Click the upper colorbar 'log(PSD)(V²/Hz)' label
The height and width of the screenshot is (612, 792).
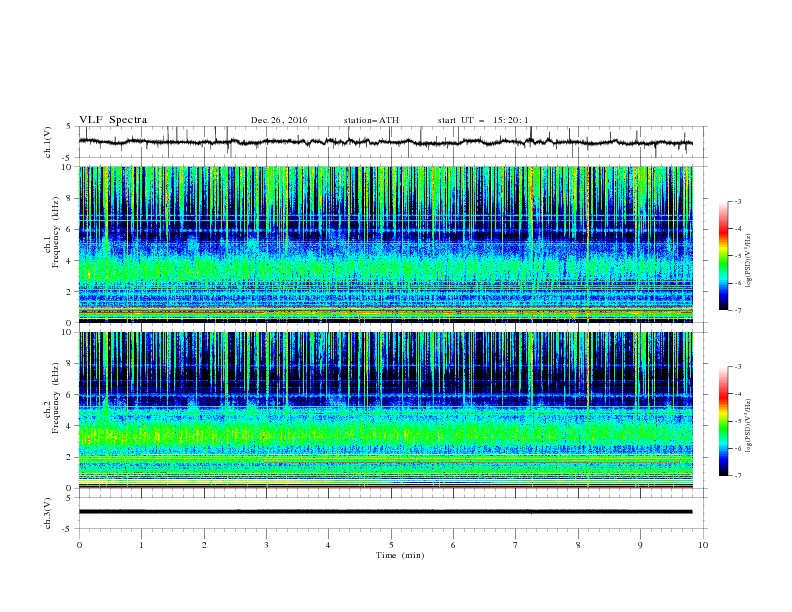coord(748,261)
